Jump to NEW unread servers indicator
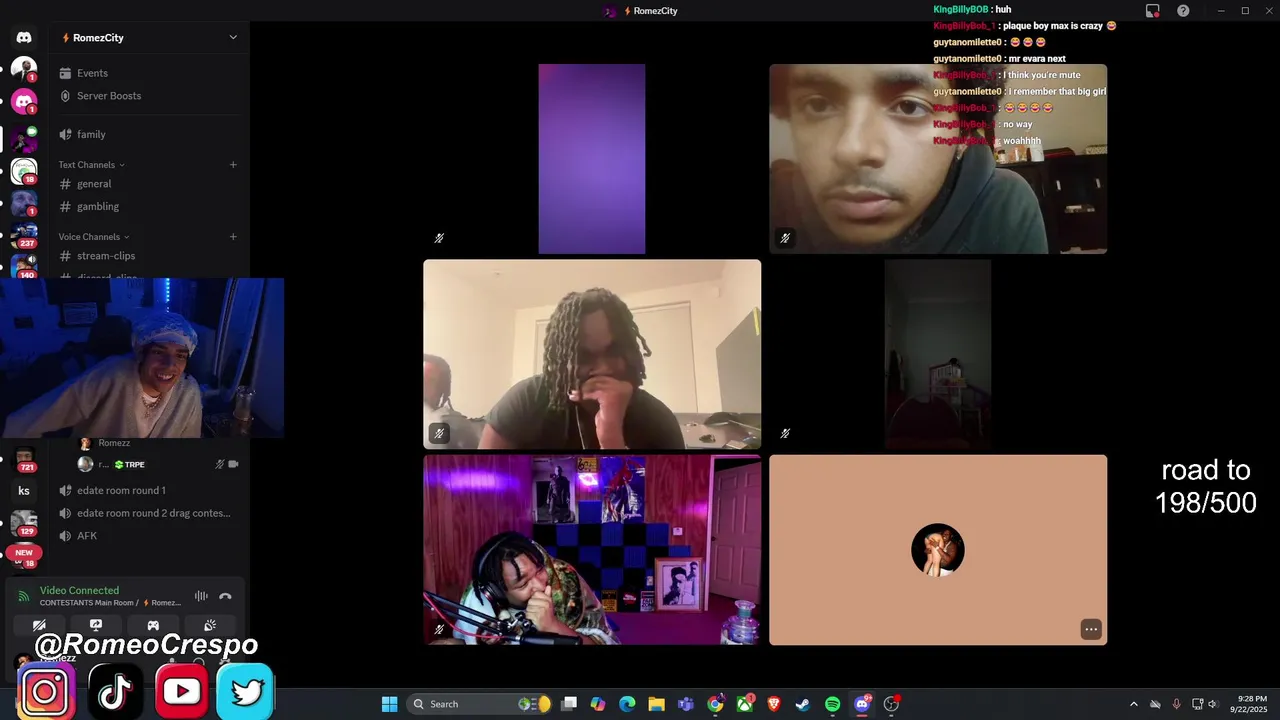 tap(24, 552)
